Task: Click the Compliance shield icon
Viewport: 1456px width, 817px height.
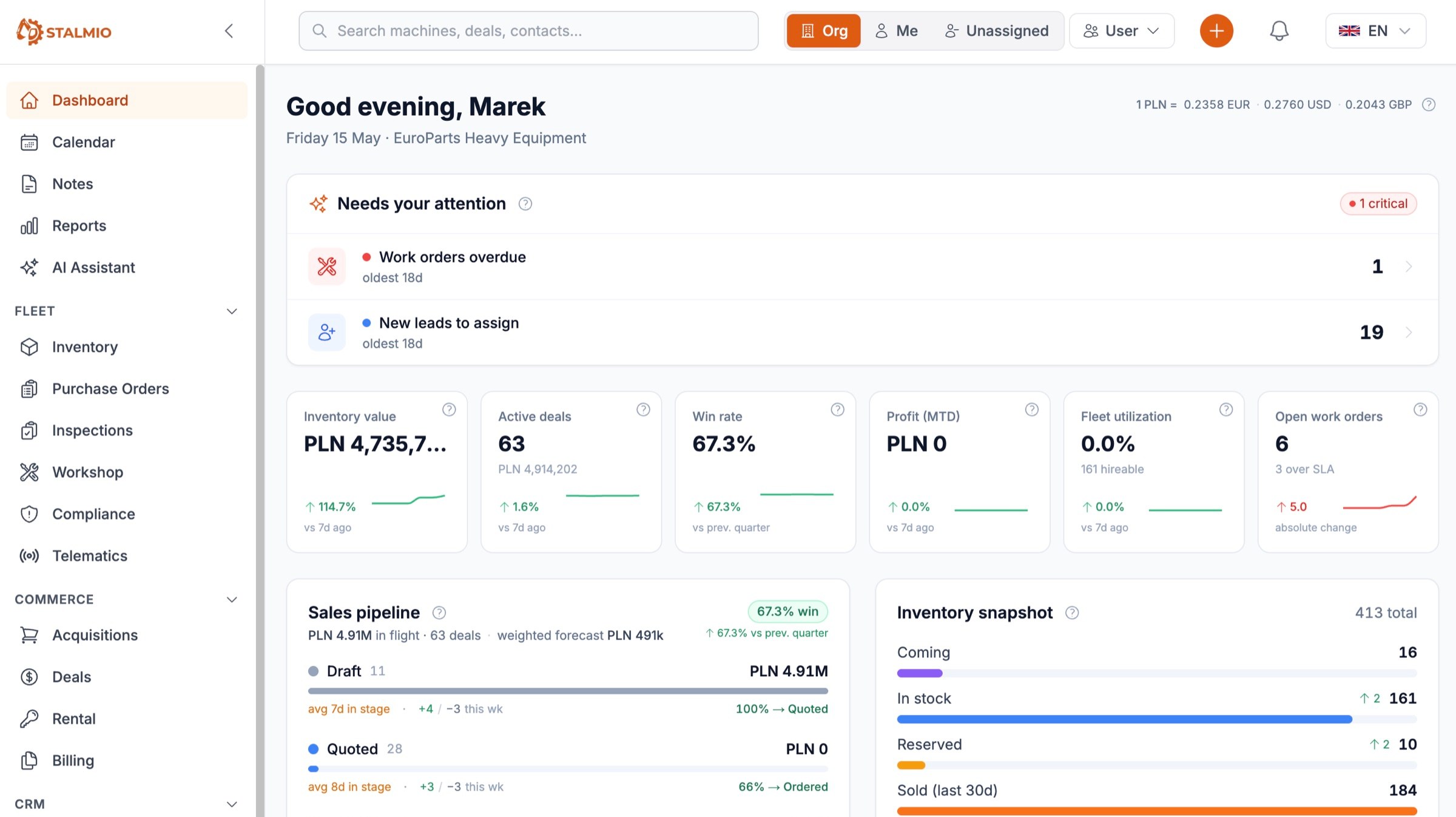Action: (29, 514)
